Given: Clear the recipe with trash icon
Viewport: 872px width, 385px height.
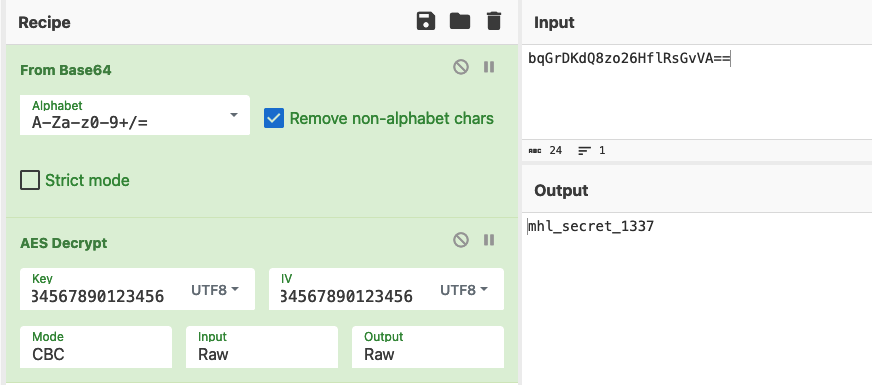Looking at the screenshot, I should pyautogui.click(x=493, y=22).
